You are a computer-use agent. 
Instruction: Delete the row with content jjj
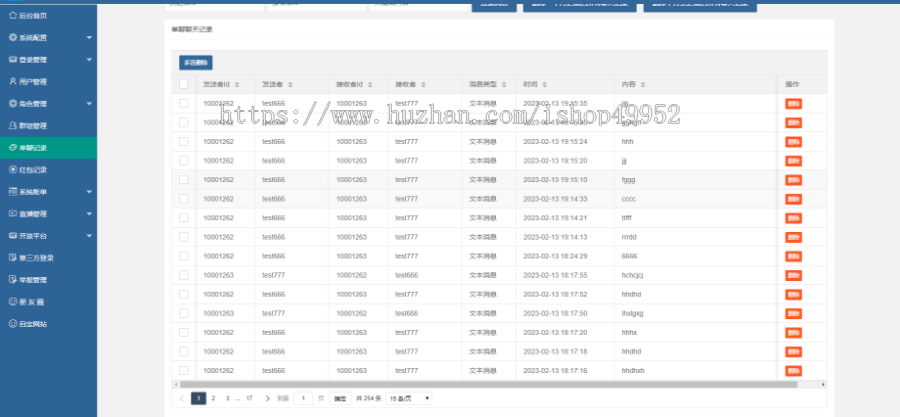point(793,161)
